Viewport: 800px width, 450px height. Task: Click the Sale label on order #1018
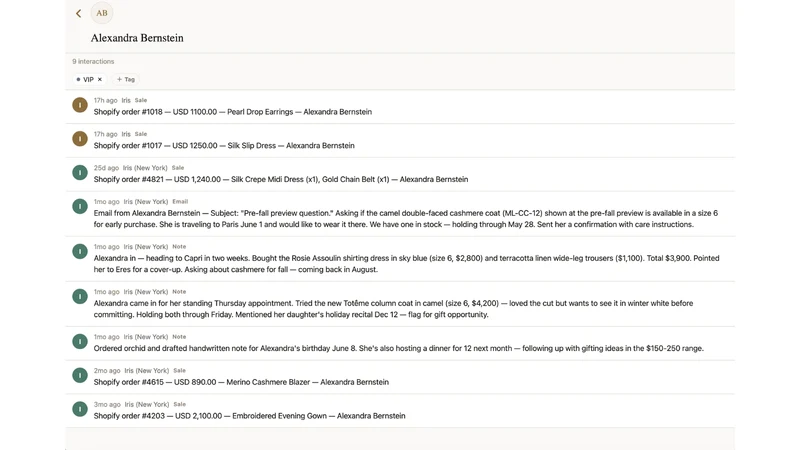141,101
